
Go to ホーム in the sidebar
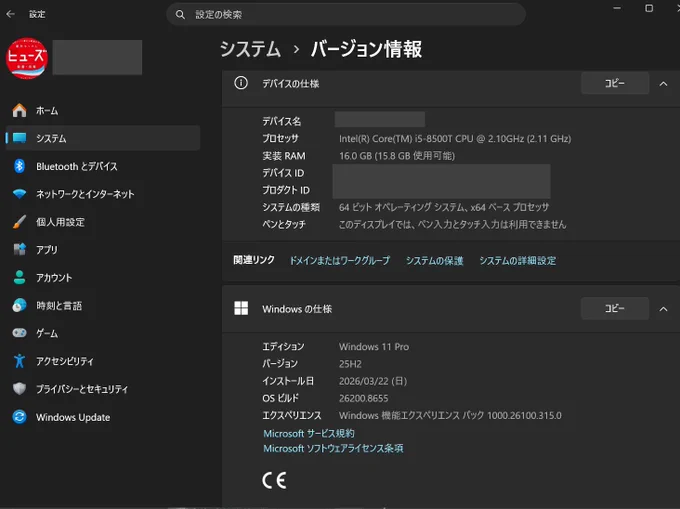click(x=102, y=111)
